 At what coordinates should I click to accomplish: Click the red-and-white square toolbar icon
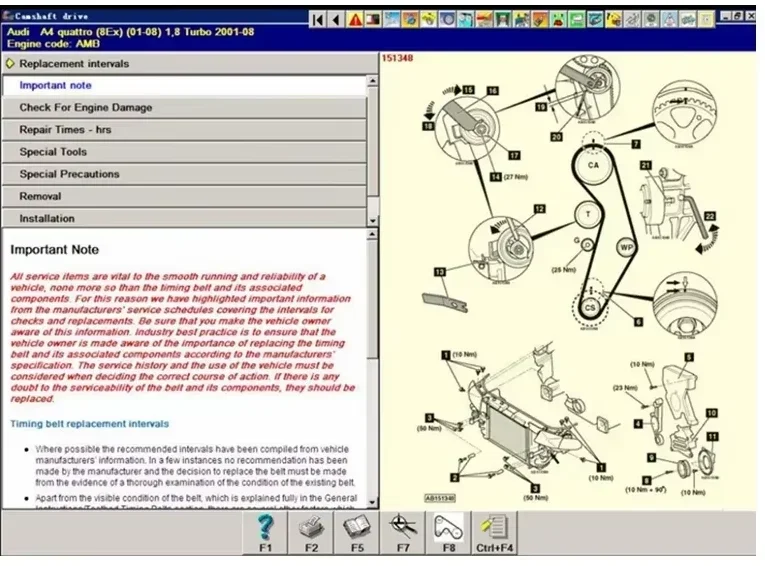pos(374,20)
